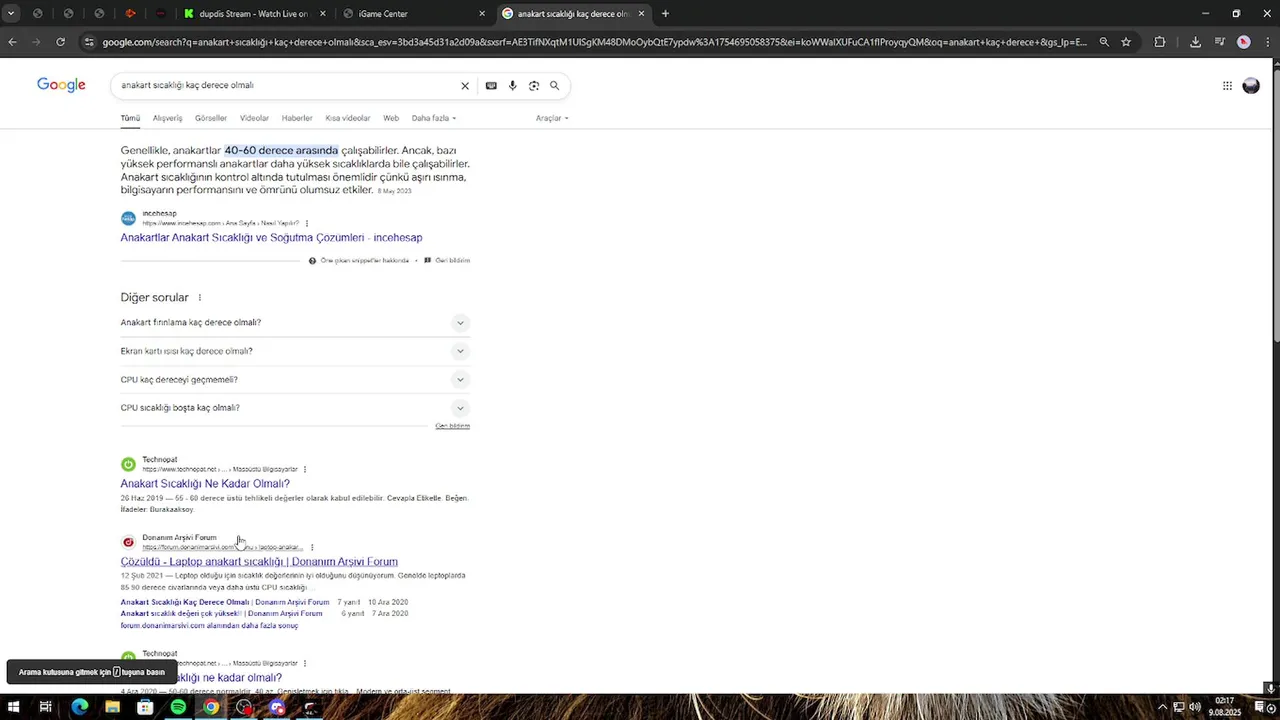Open Chrome downloads

[1195, 42]
